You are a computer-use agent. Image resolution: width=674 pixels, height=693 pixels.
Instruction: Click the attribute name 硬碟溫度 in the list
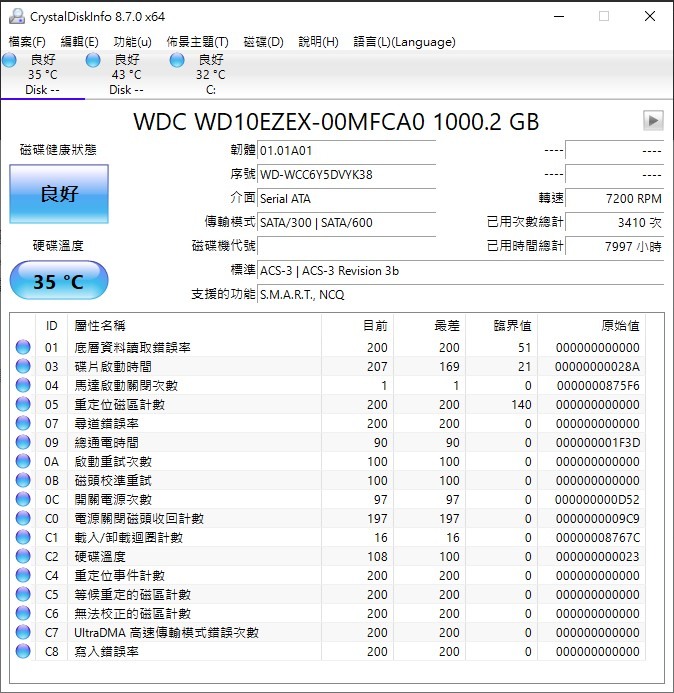pyautogui.click(x=100, y=556)
